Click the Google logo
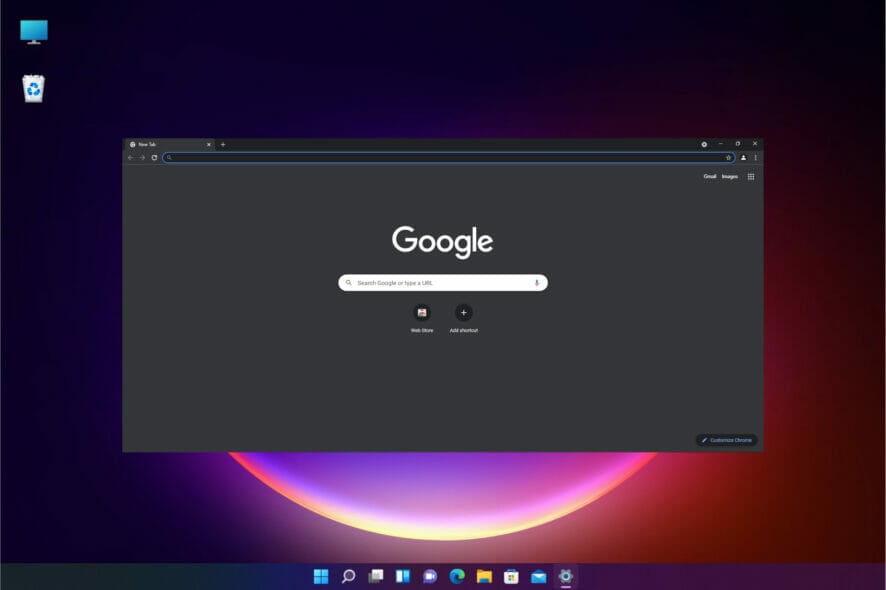Image resolution: width=886 pixels, height=590 pixels. pyautogui.click(x=442, y=242)
